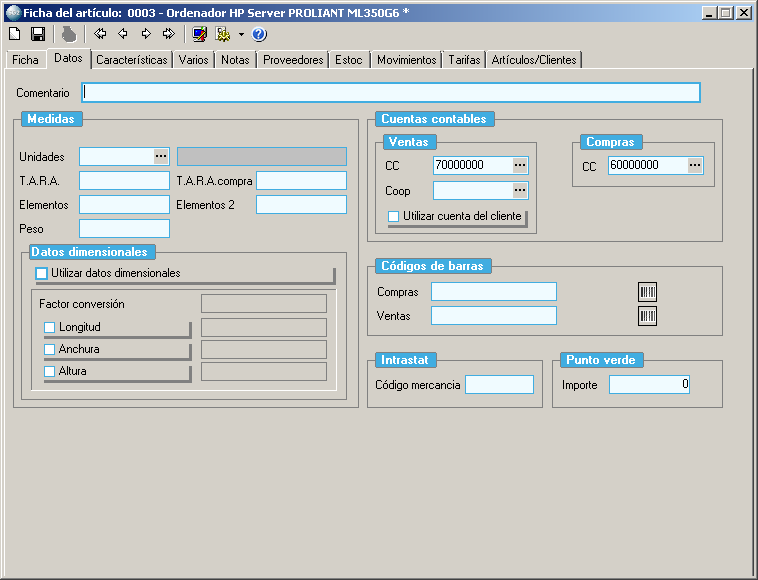Click the Compras barcode generator icon
This screenshot has height=580, width=758.
pyautogui.click(x=647, y=292)
